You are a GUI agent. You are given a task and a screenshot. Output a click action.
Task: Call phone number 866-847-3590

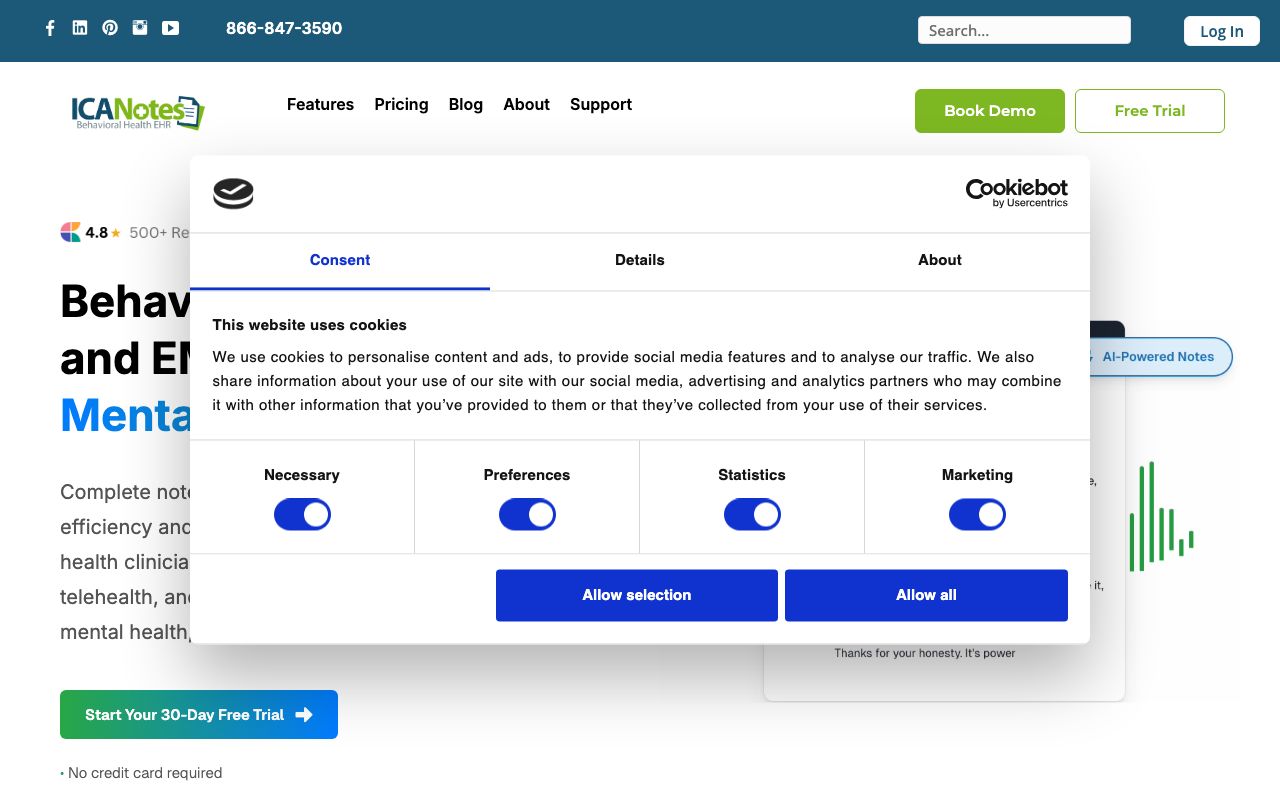(x=284, y=28)
